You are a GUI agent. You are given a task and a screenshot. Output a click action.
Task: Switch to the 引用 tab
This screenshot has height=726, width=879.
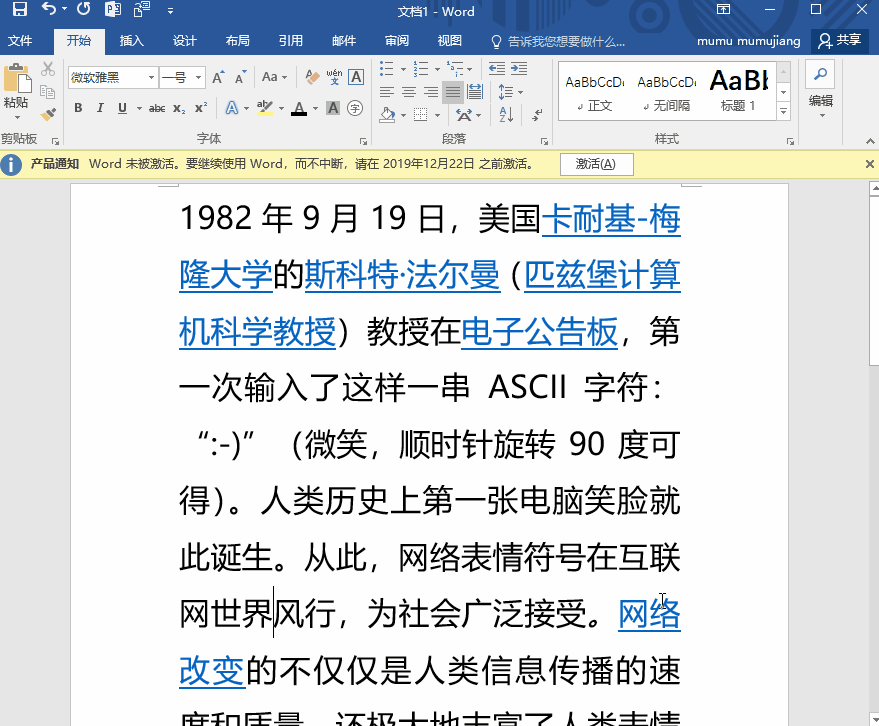point(290,41)
